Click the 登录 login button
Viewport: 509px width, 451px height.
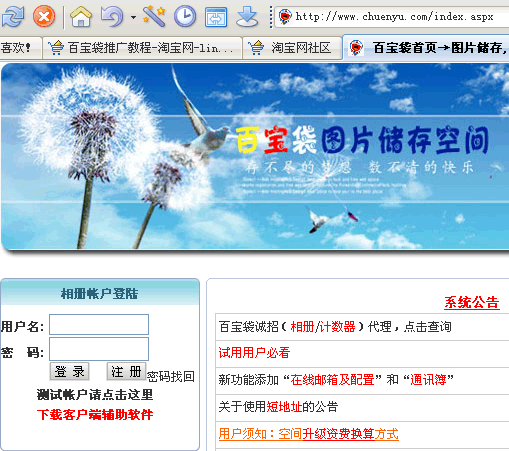(69, 371)
